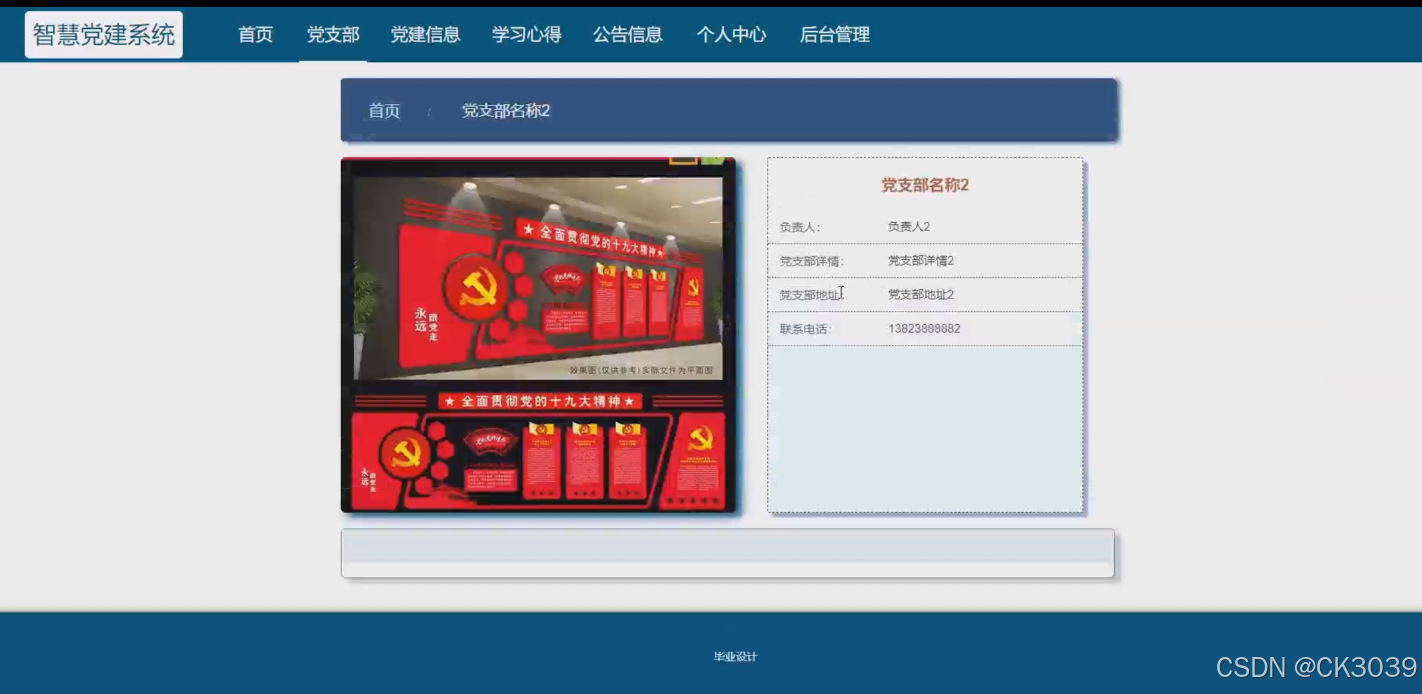This screenshot has height=694, width=1422.
Task: Click the 负责人: label
Action: (800, 227)
